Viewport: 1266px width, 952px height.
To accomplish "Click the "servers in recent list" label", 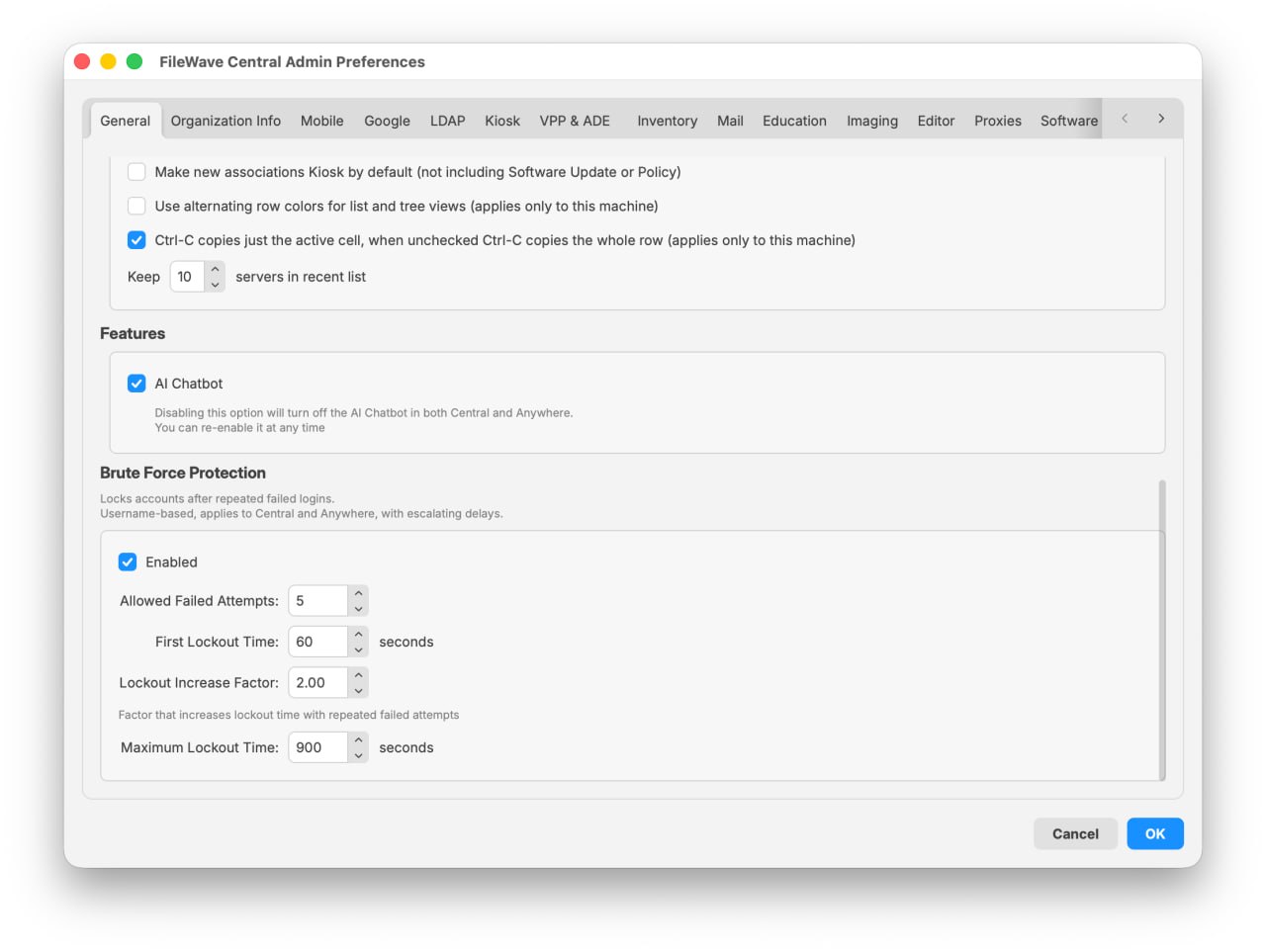I will pos(301,277).
